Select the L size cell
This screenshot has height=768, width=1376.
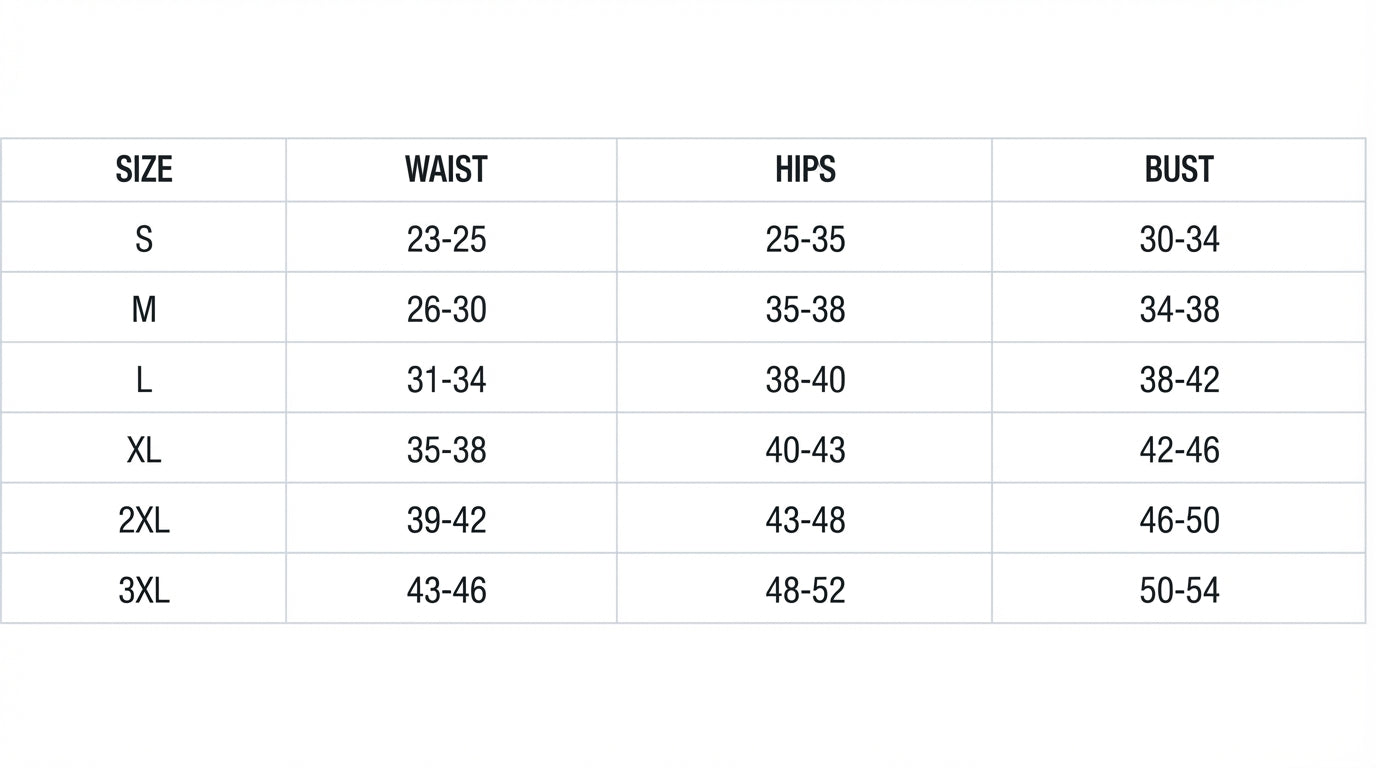(x=144, y=379)
